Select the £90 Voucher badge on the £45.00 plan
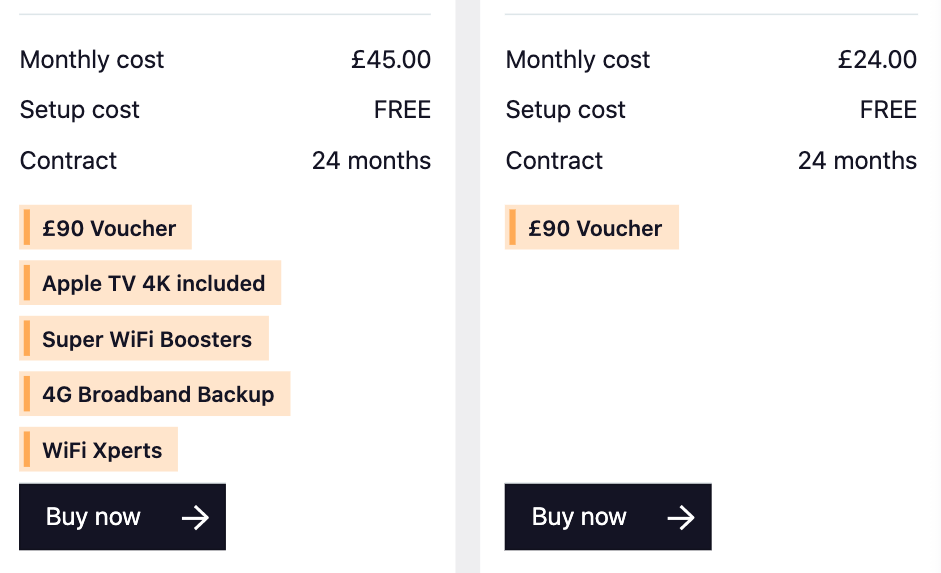The image size is (941, 573). pyautogui.click(x=106, y=228)
